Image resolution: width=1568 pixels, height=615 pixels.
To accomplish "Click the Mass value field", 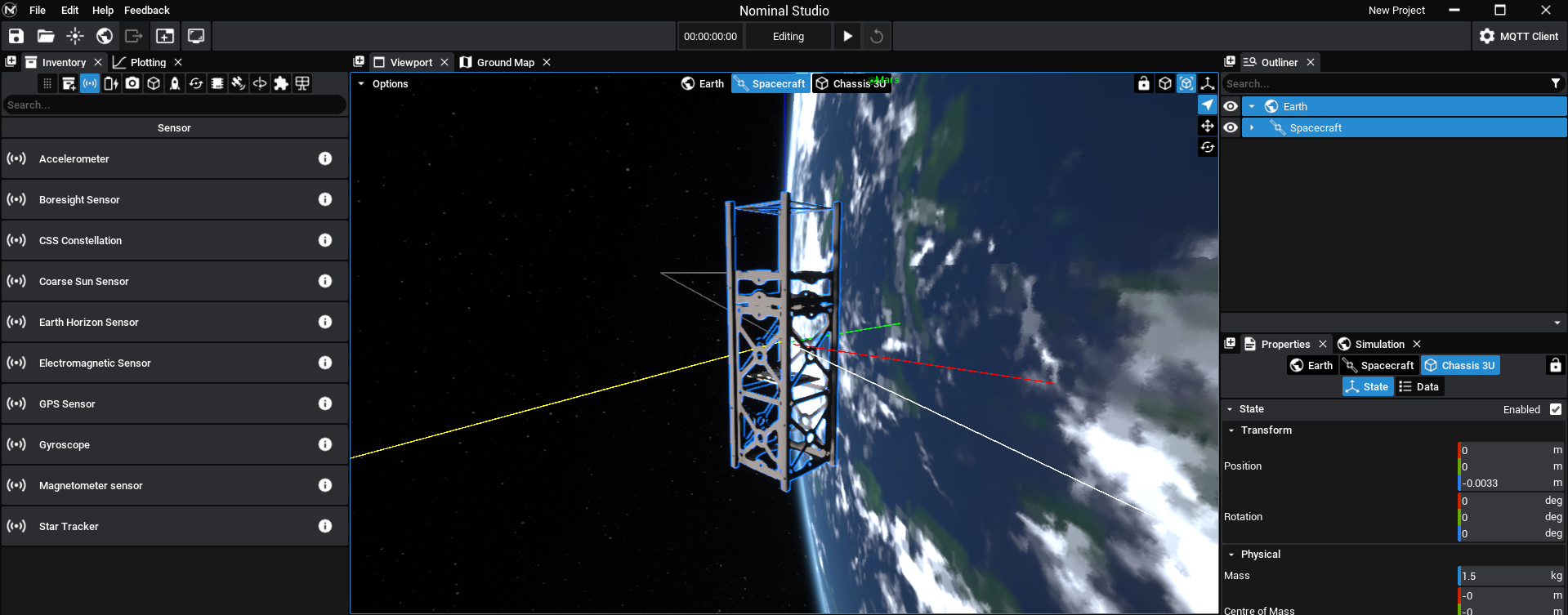I will coord(1503,576).
